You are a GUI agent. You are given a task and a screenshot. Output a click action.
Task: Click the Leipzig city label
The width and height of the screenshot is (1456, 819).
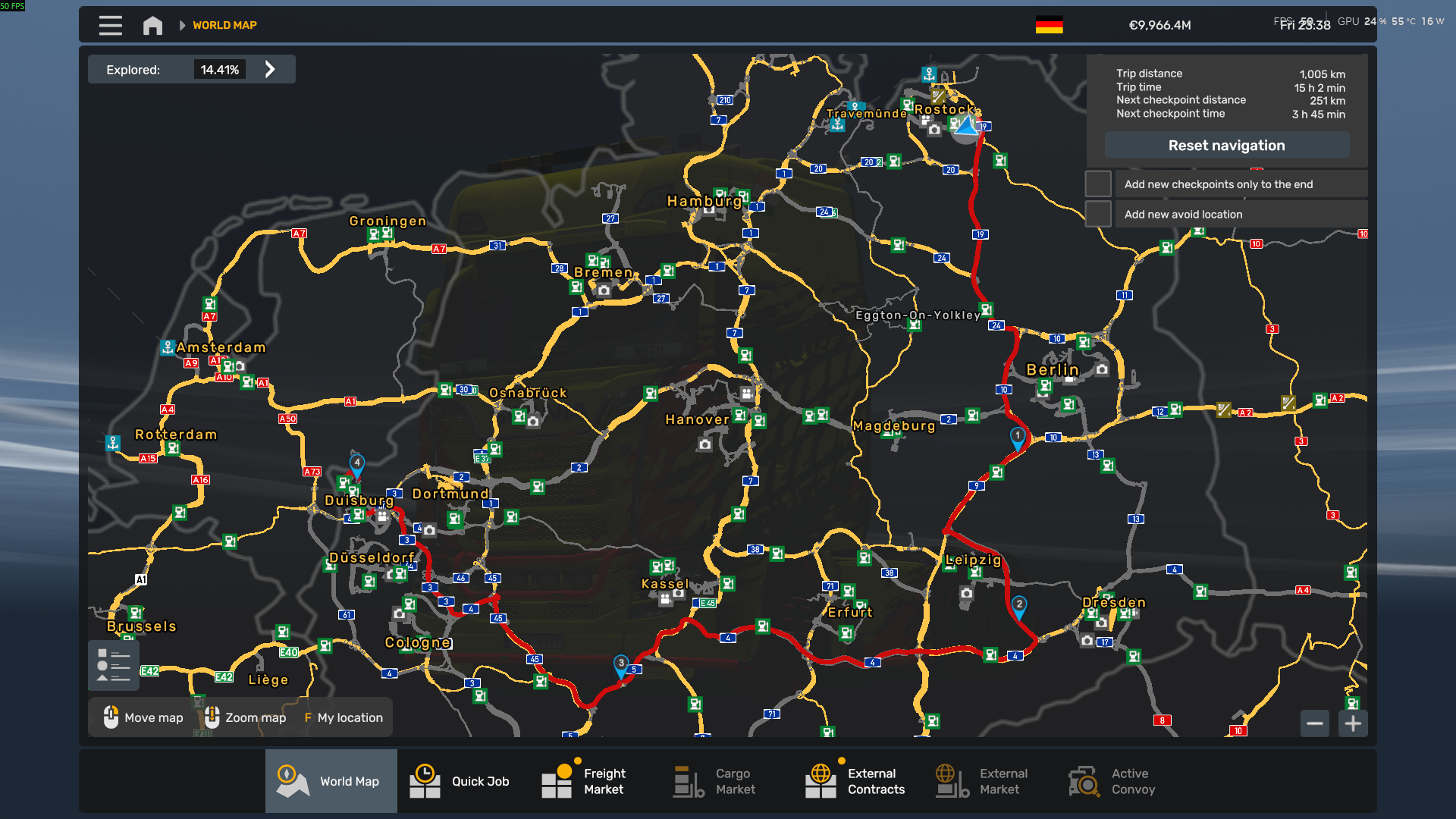pos(974,560)
